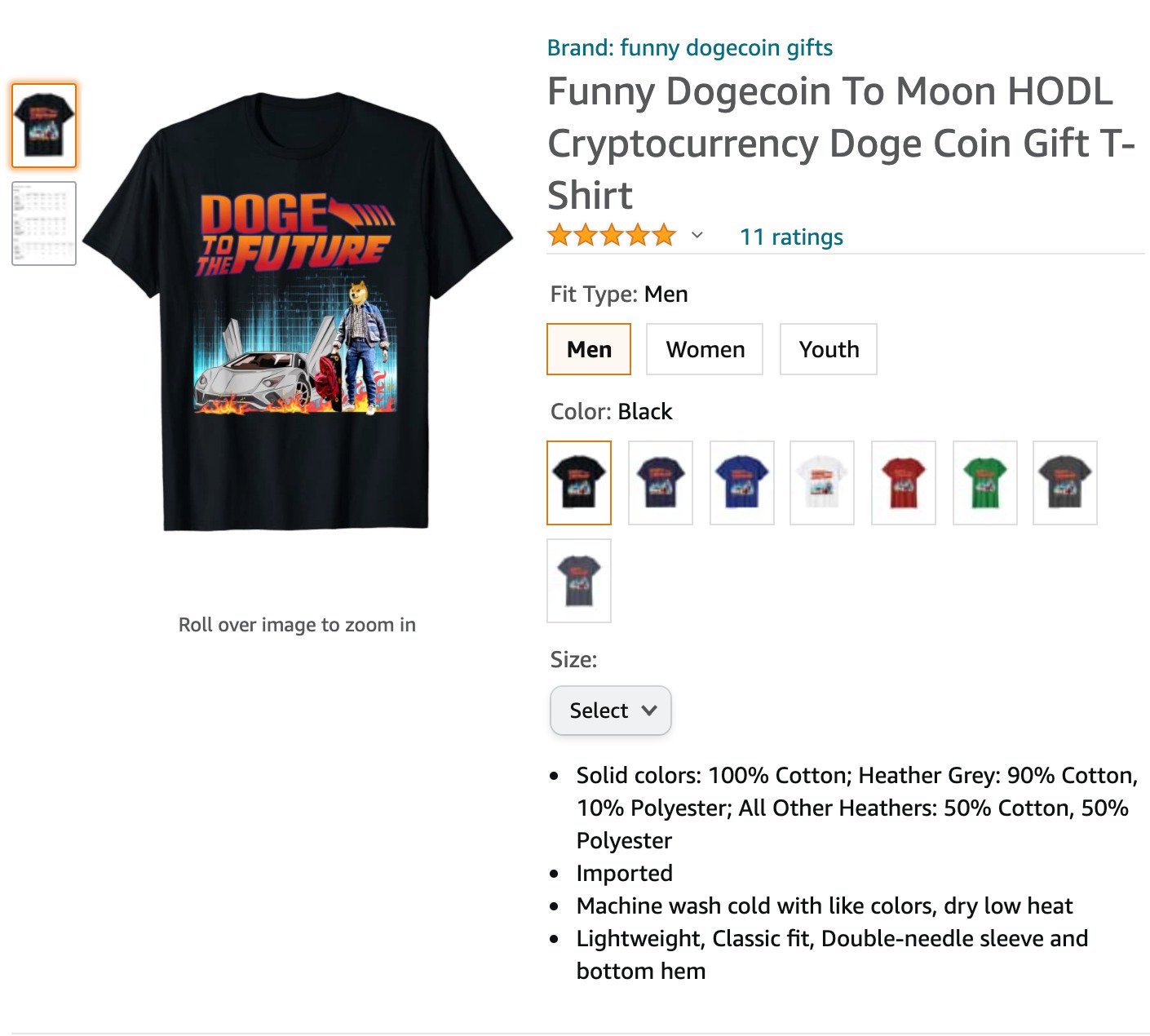View the size chart thumbnail
The width and height of the screenshot is (1150, 1036).
pyautogui.click(x=44, y=224)
